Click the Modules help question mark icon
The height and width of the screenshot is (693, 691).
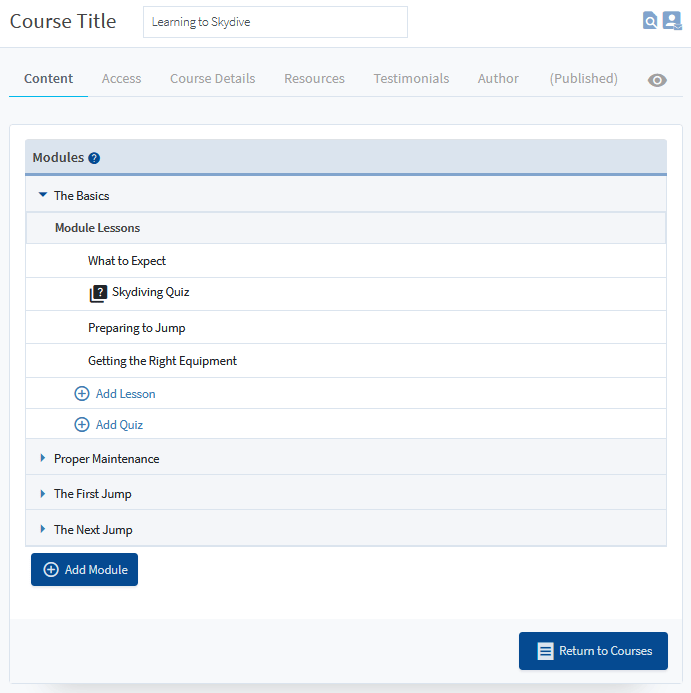pyautogui.click(x=94, y=158)
